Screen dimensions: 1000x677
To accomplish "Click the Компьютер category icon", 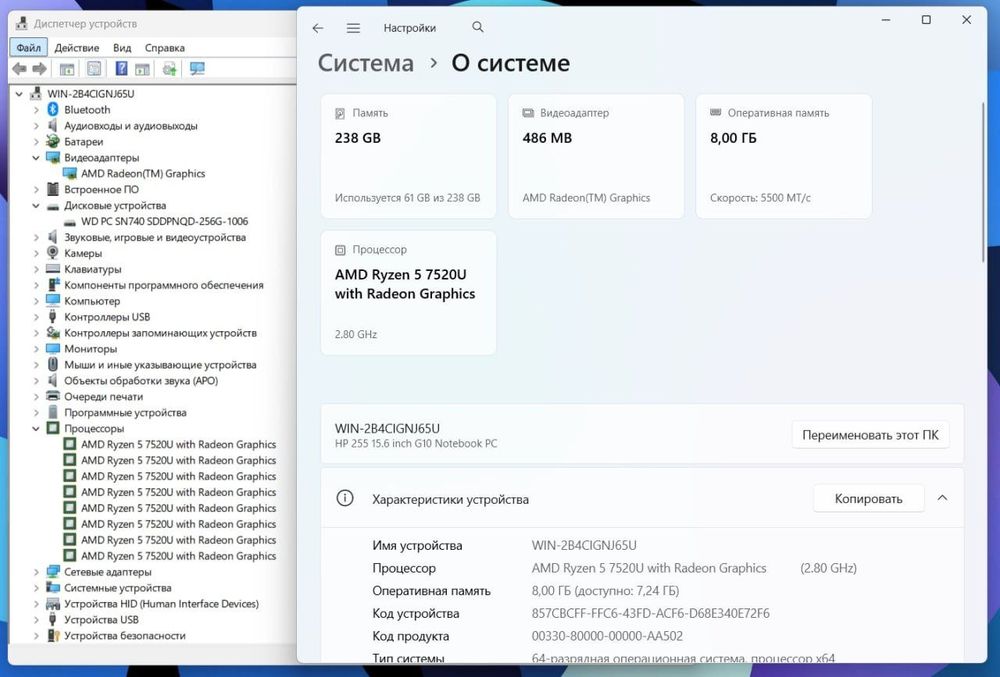I will 53,301.
